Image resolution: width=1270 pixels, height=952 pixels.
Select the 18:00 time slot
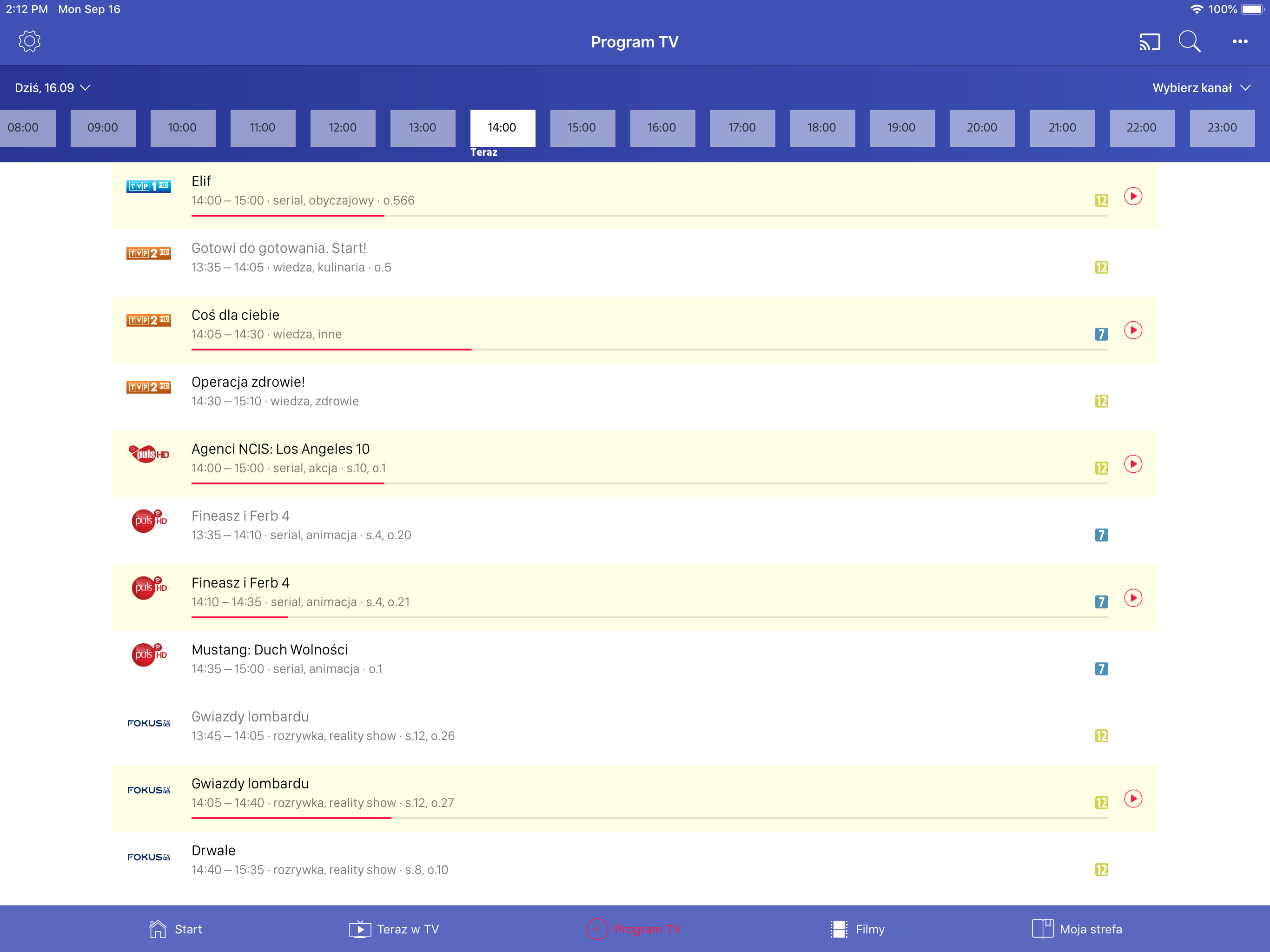(822, 127)
